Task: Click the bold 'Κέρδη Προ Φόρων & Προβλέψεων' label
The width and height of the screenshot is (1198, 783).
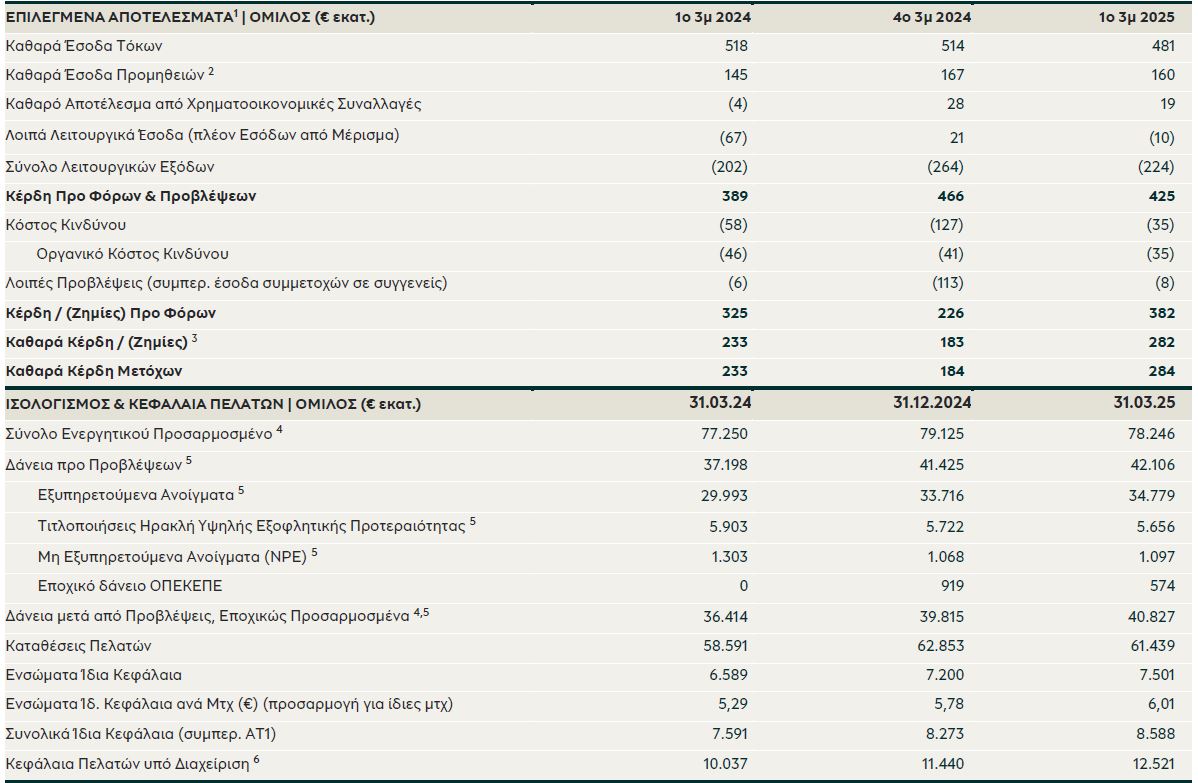Action: tap(131, 196)
